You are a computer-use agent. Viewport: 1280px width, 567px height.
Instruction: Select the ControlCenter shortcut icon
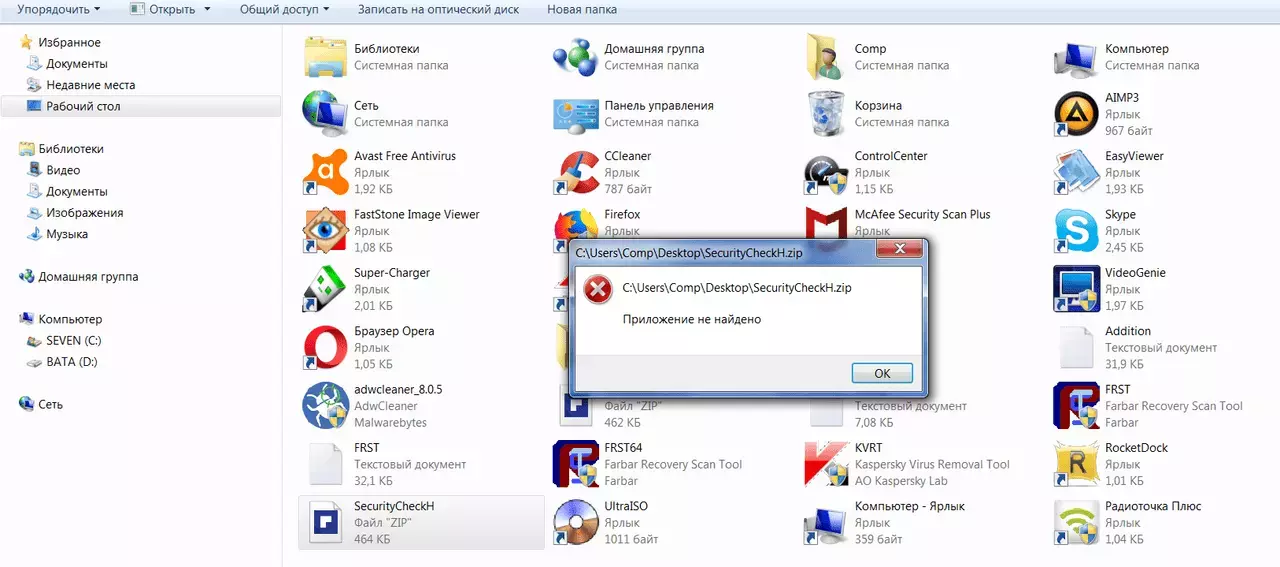point(826,173)
